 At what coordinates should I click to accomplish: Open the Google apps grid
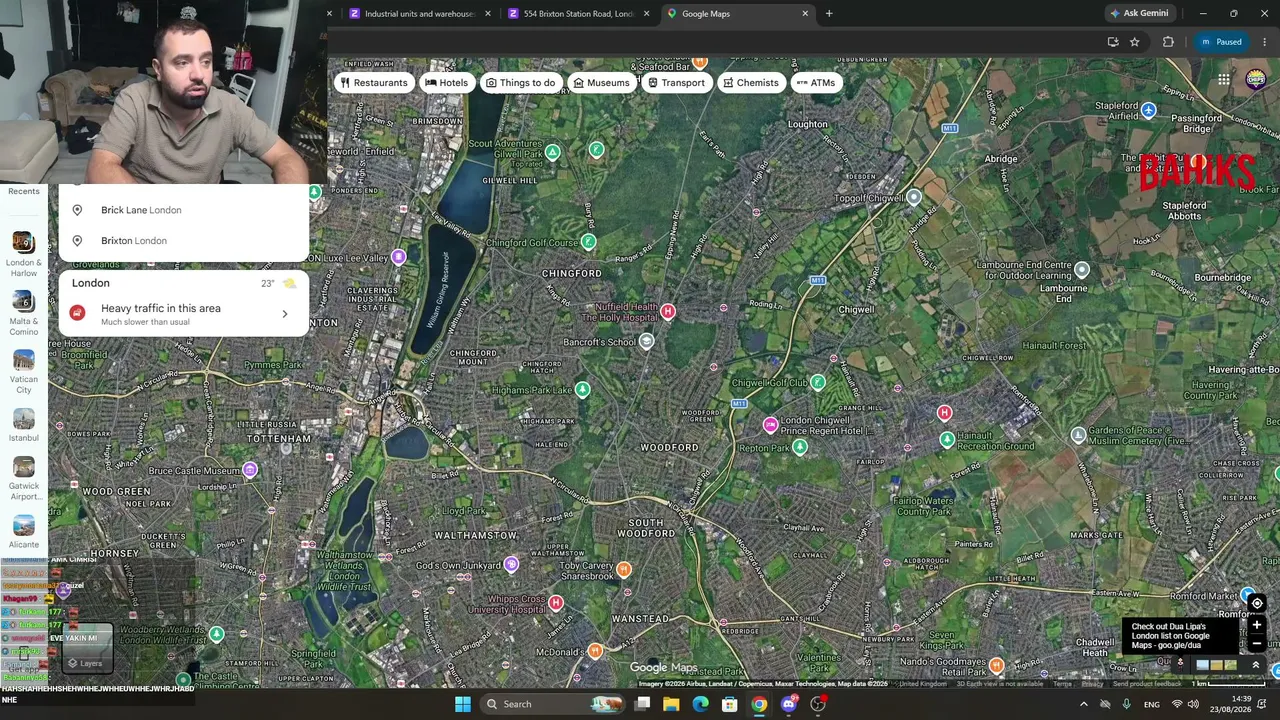pyautogui.click(x=1224, y=80)
